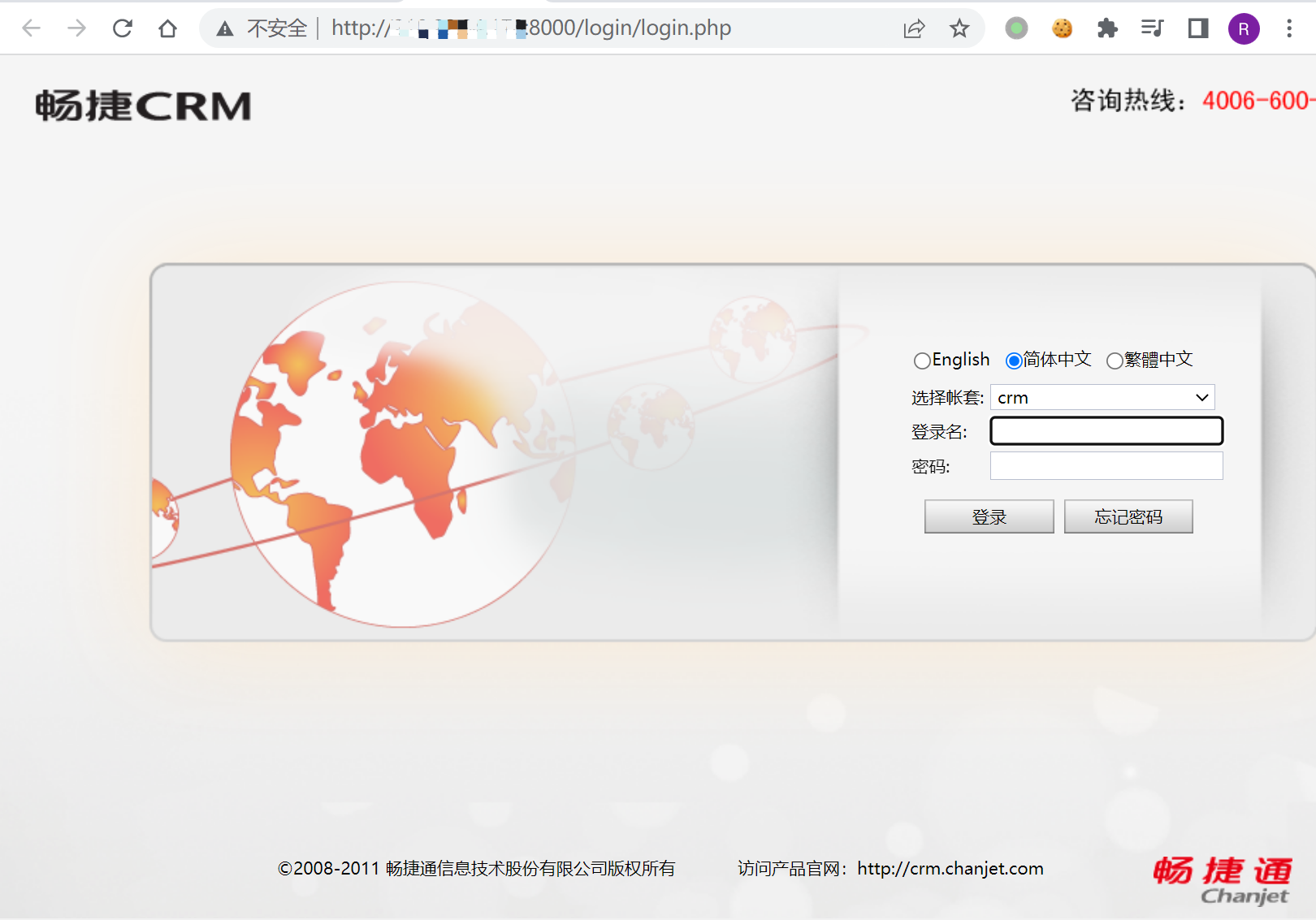Select the English language radio button

922,361
